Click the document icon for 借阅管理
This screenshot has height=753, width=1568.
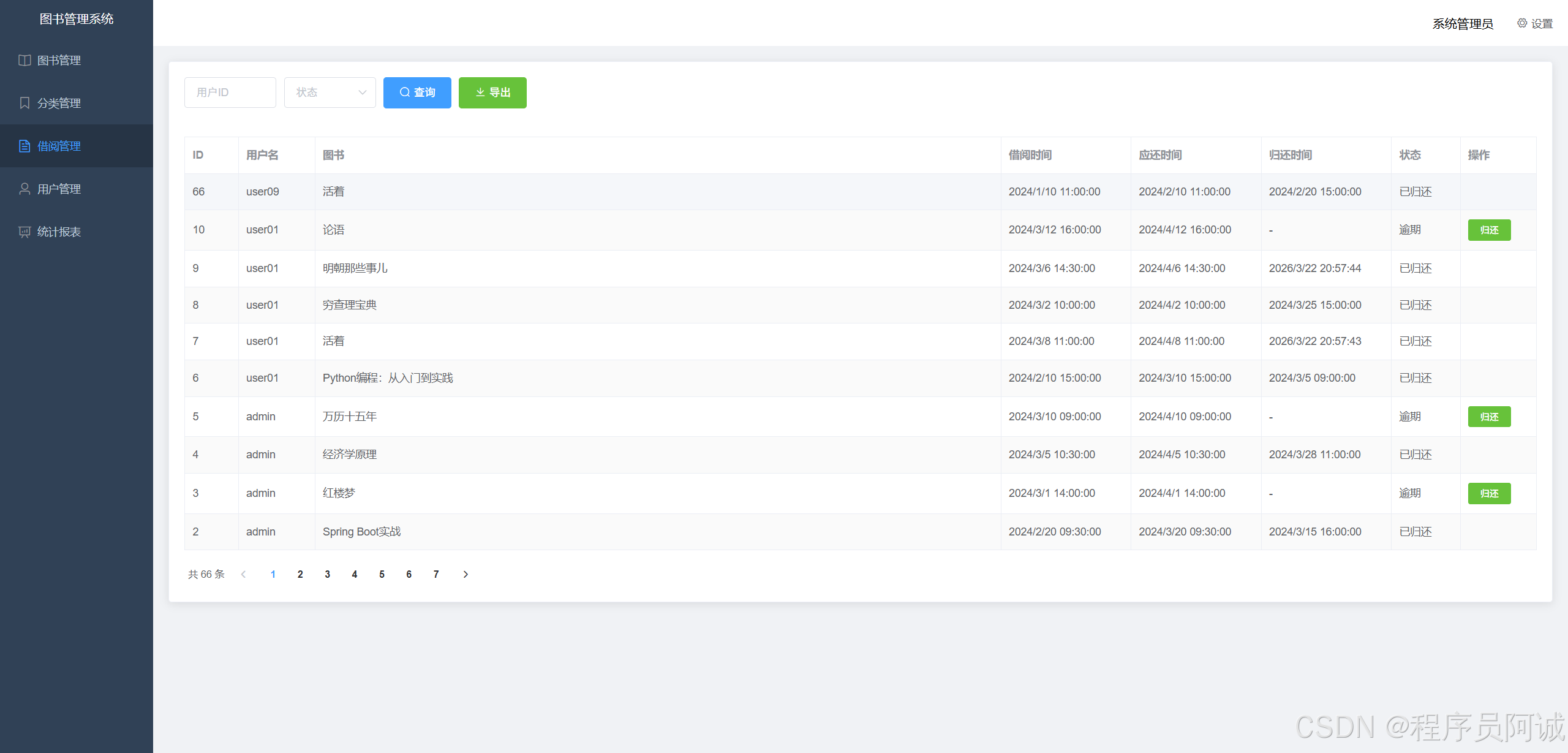coord(24,146)
